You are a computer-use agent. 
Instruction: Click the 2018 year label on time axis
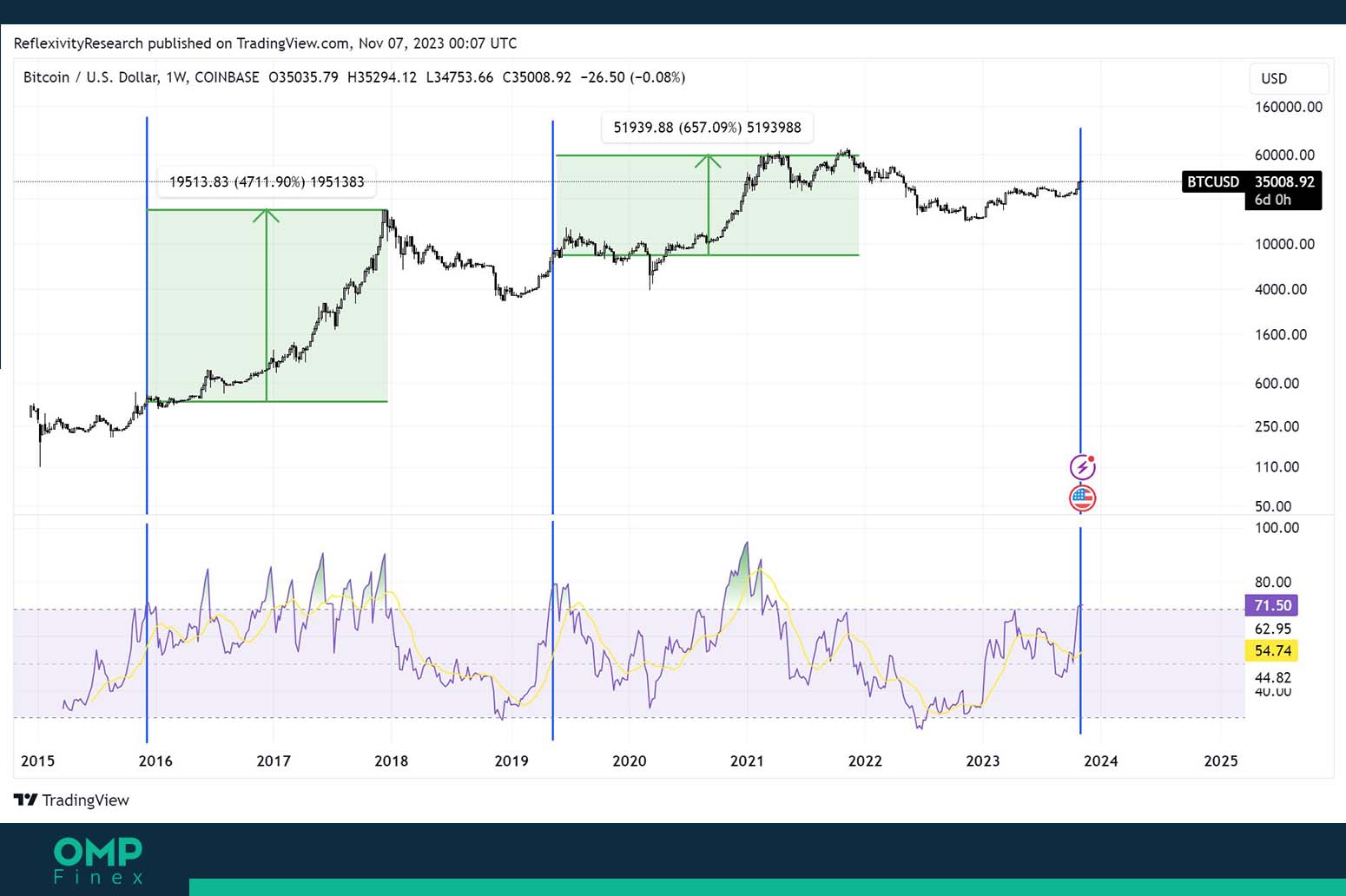tap(391, 761)
